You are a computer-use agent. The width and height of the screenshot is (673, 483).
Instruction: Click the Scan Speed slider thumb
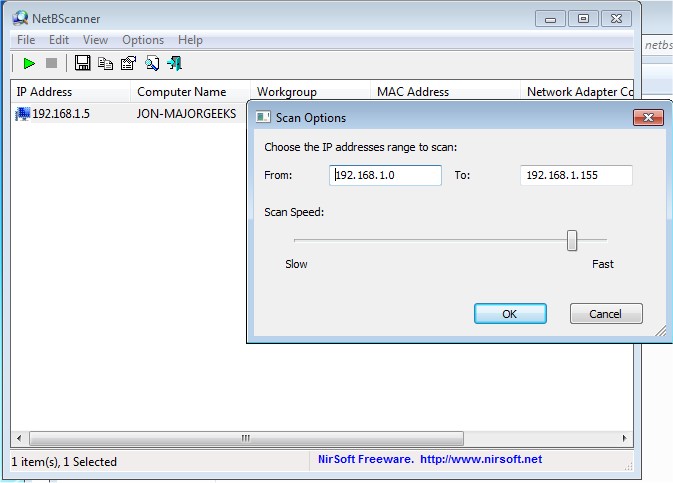point(572,240)
